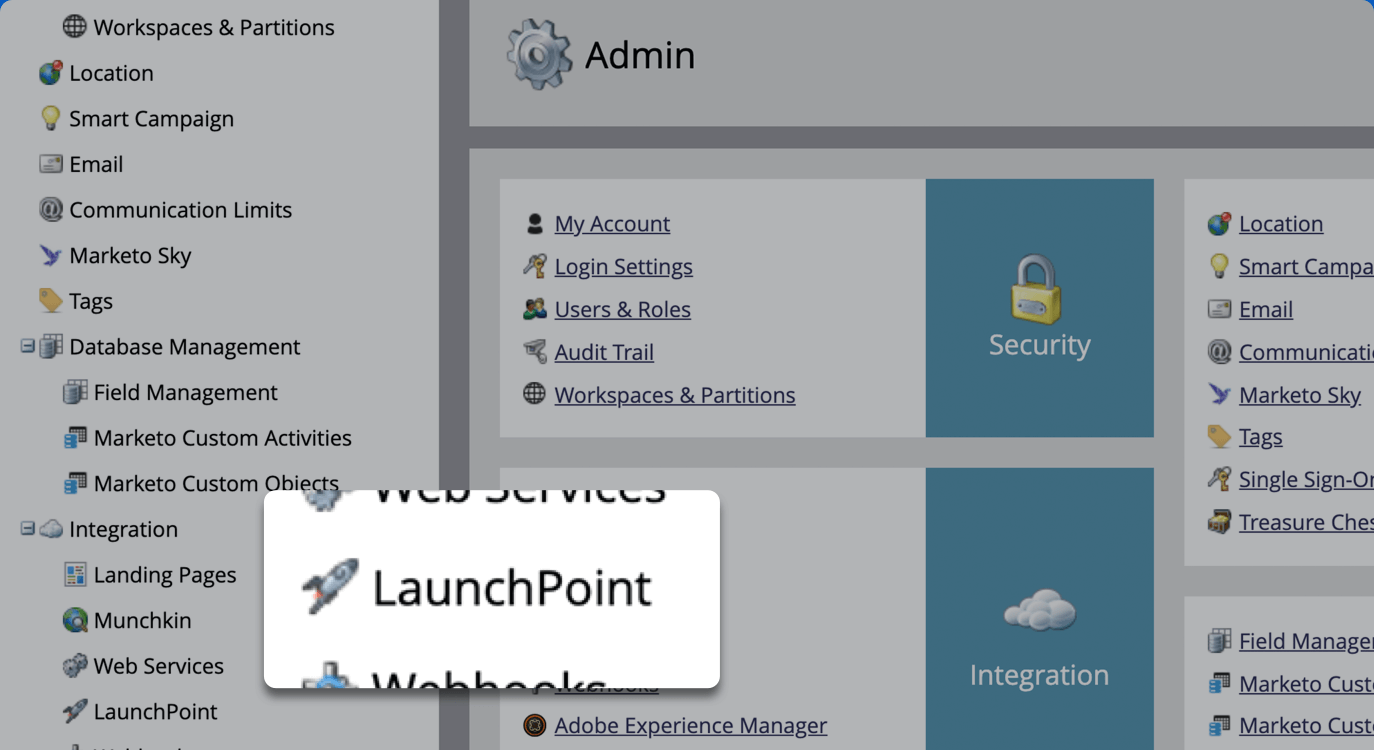1374x750 pixels.
Task: Select Field Management in the sidebar tree
Action: coord(186,393)
